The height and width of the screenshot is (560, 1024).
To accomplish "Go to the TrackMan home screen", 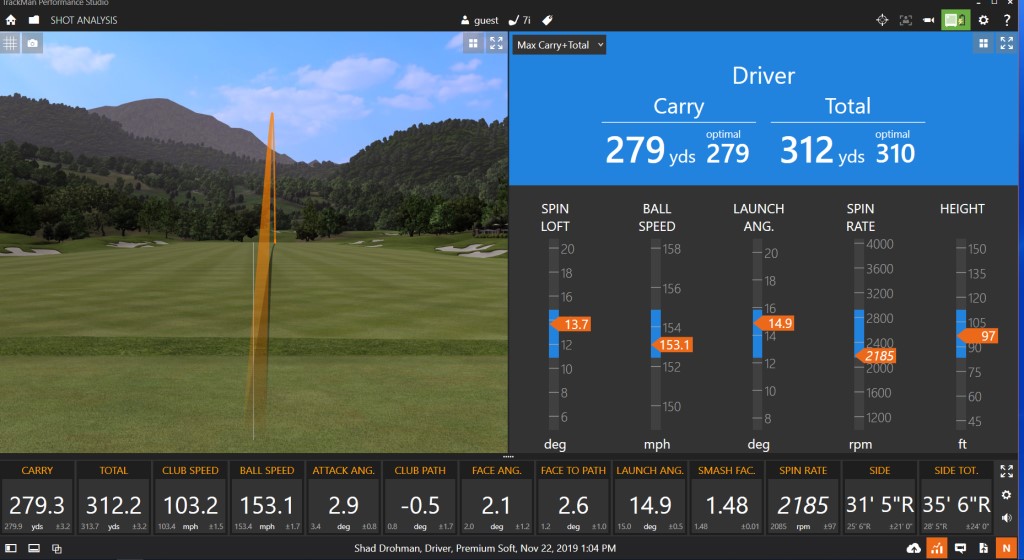I will click(10, 20).
